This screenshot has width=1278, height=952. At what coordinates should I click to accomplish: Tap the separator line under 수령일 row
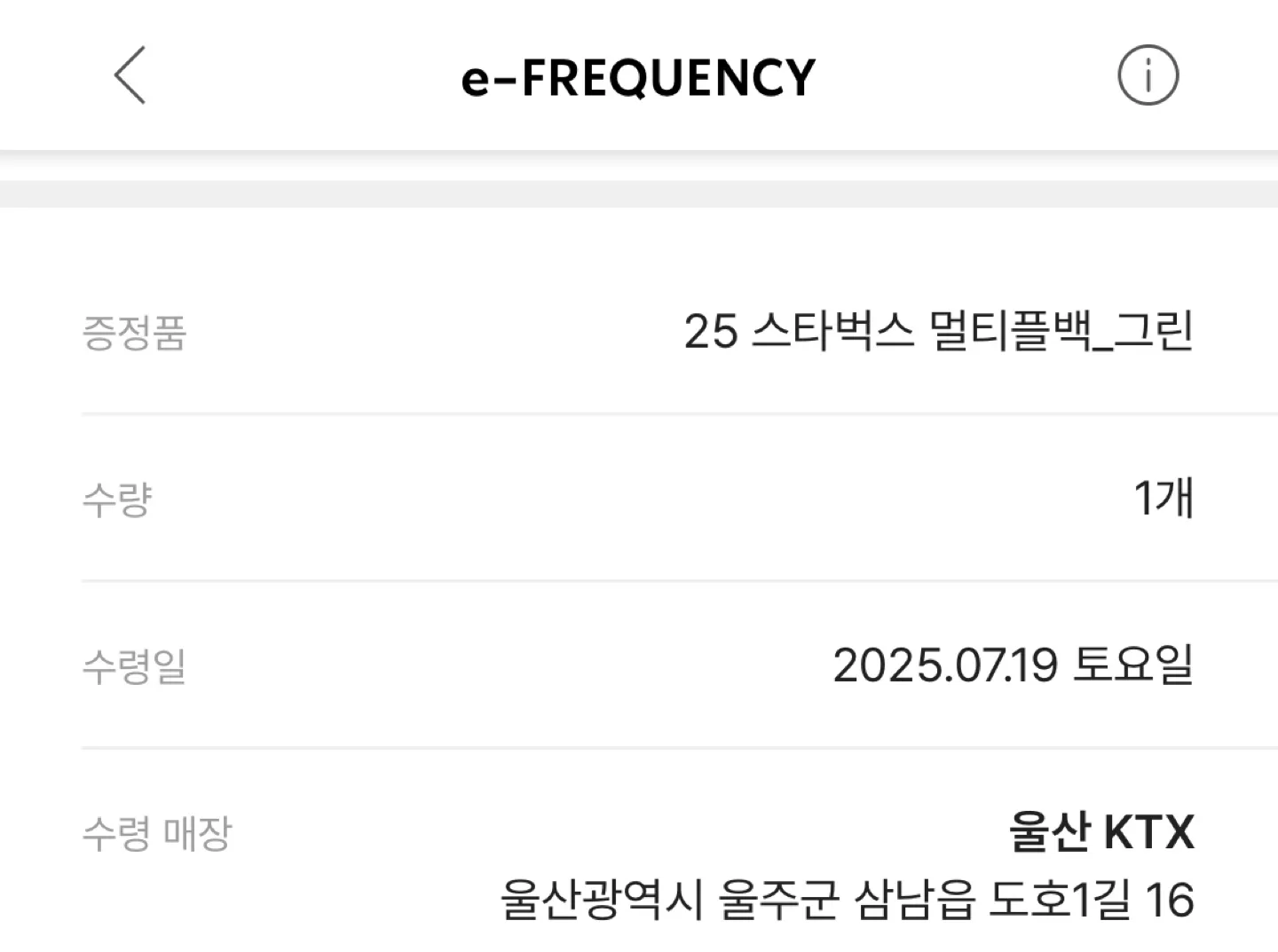coord(680,748)
